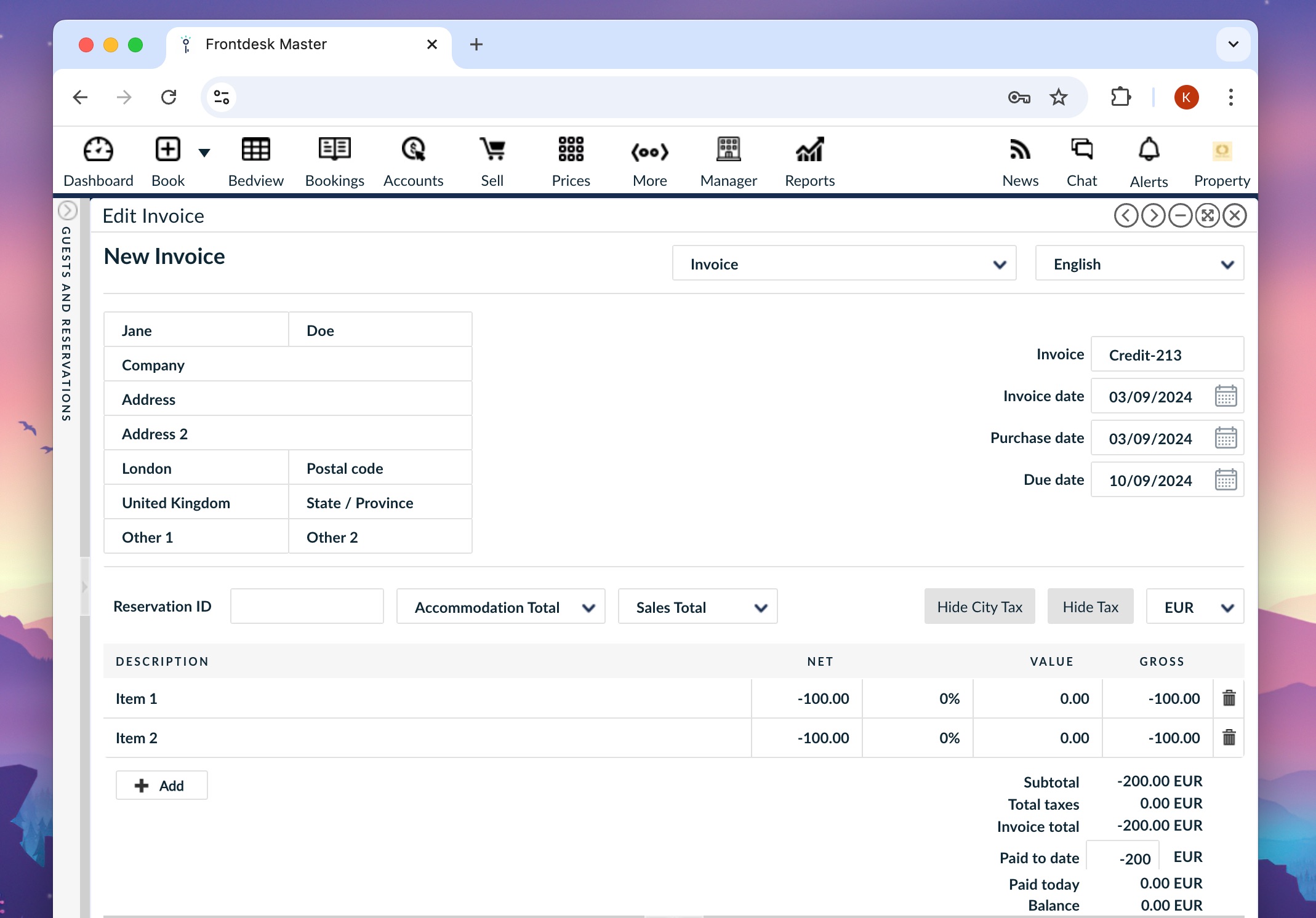Open the Reports section
This screenshot has width=1316, height=918.
[810, 162]
